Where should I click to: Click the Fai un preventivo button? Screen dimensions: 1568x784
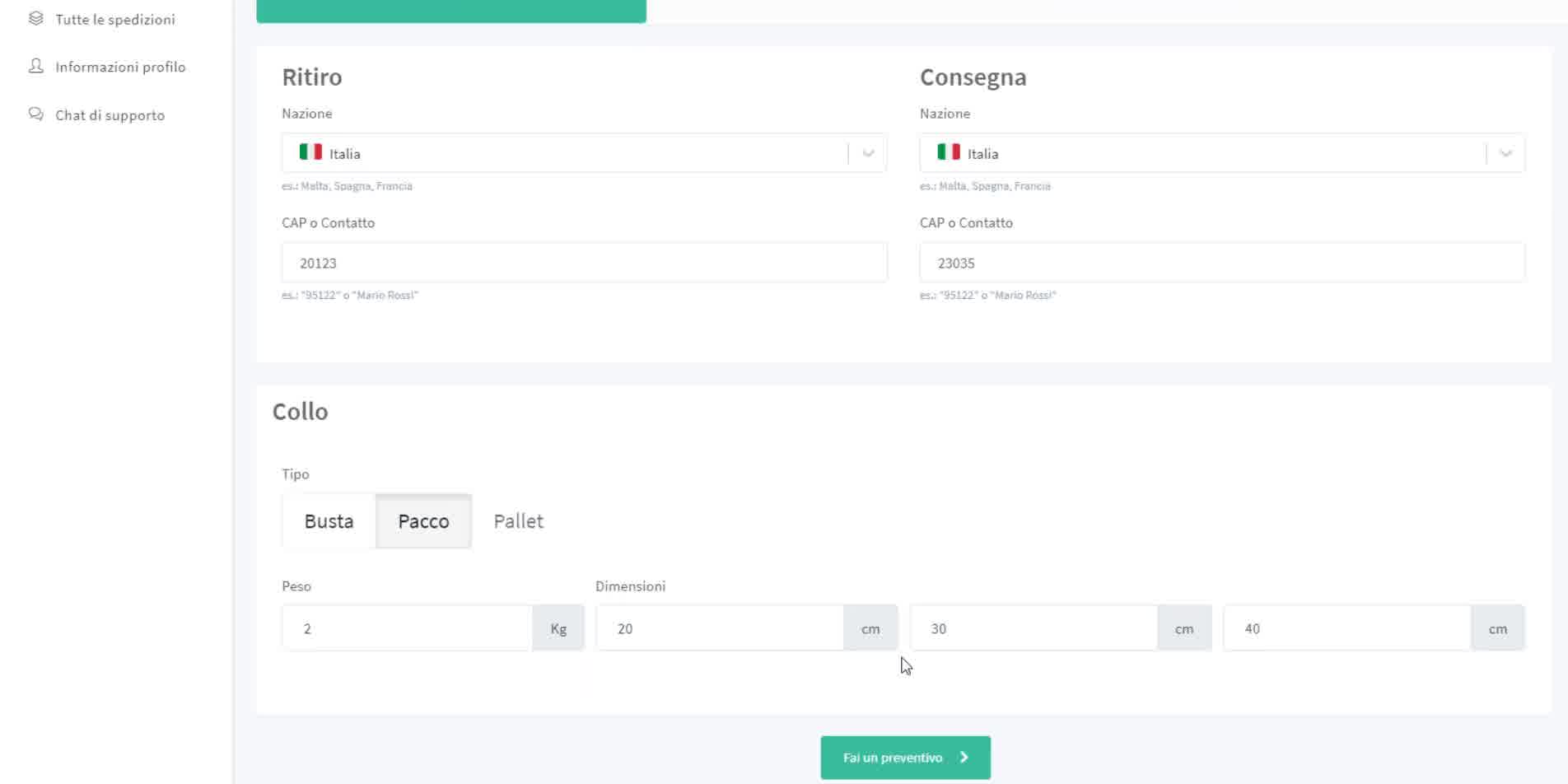(x=905, y=758)
